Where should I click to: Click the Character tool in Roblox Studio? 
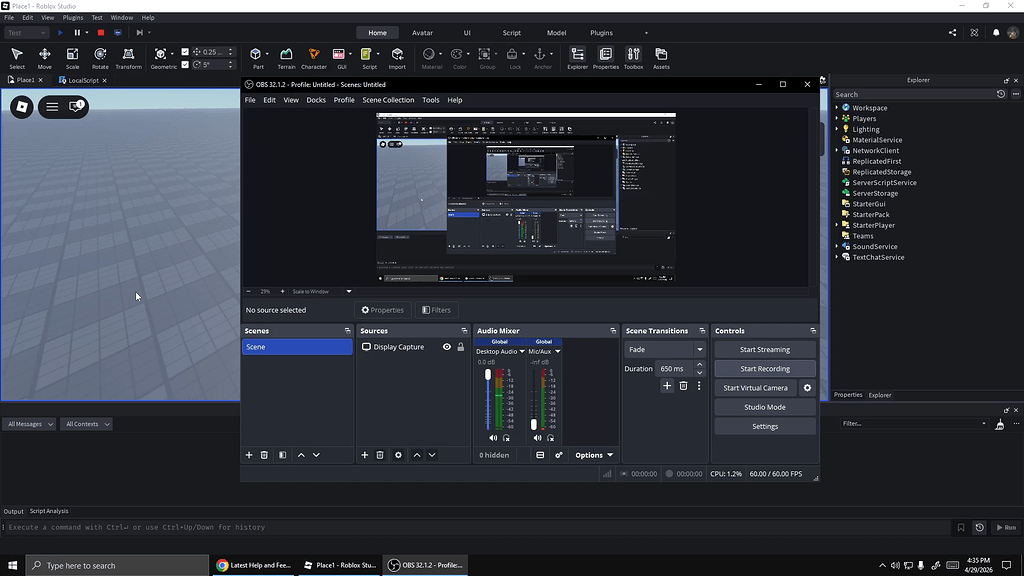(313, 57)
